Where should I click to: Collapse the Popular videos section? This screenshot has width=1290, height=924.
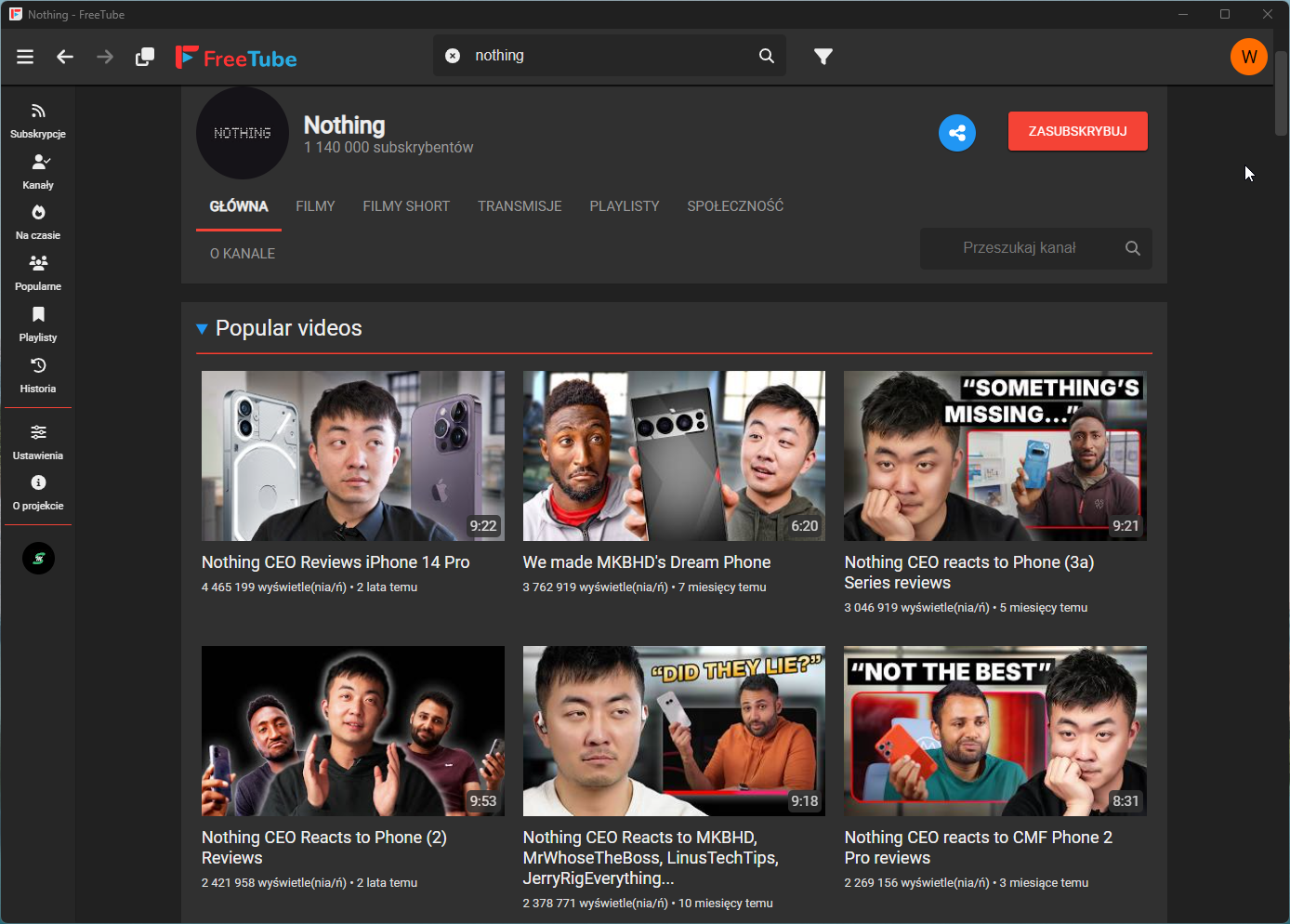[x=202, y=329]
